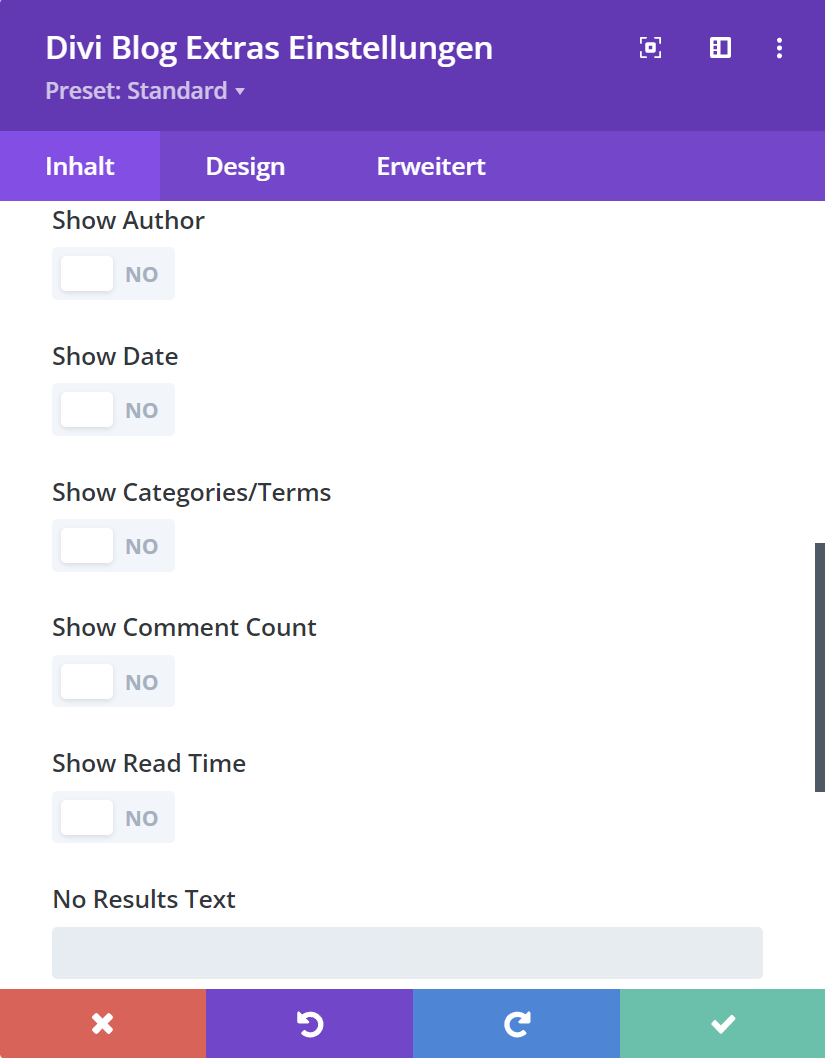Viewport: 825px width, 1058px height.
Task: Switch to the Design tab
Action: (245, 166)
